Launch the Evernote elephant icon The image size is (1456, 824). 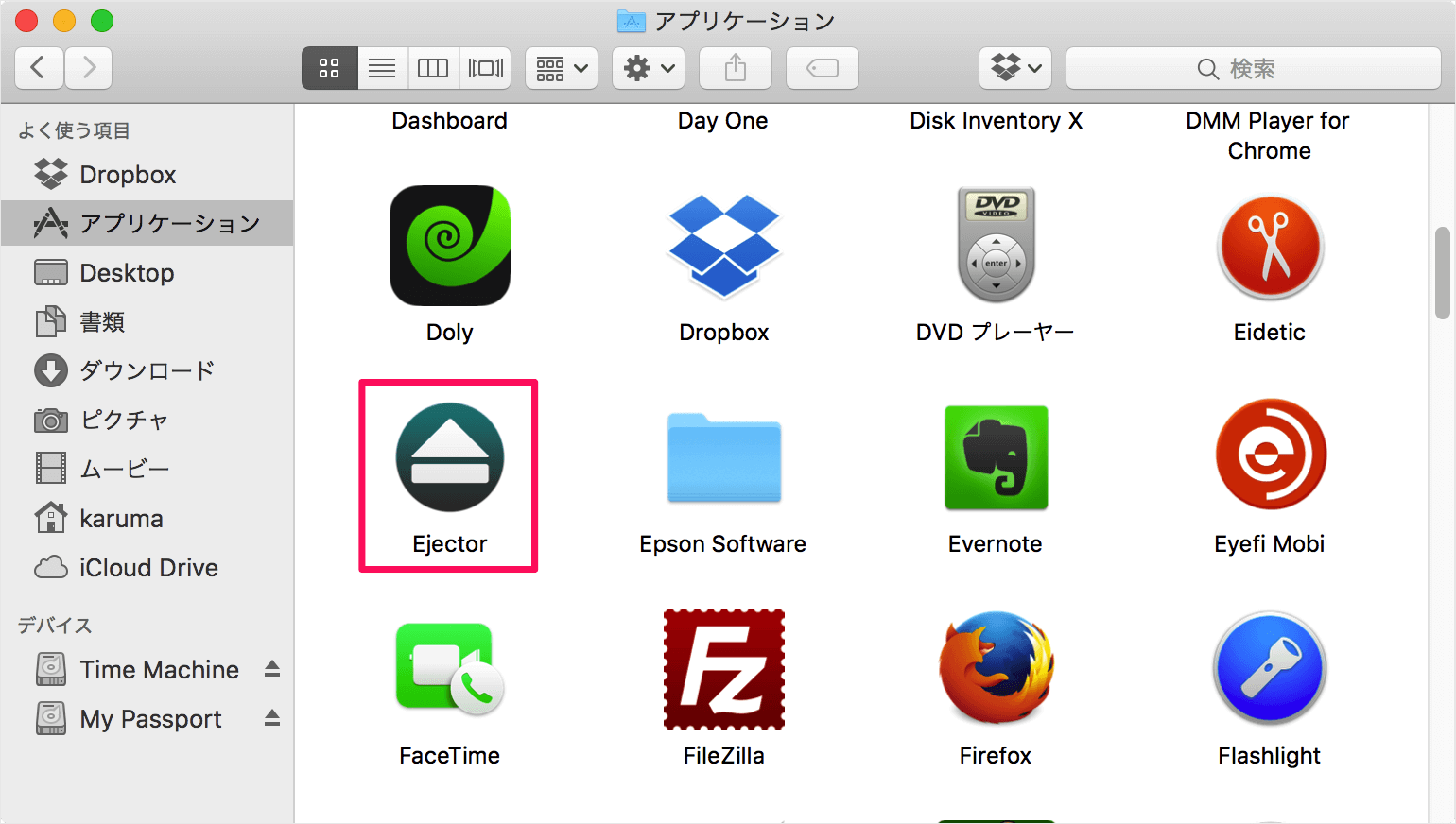click(997, 457)
